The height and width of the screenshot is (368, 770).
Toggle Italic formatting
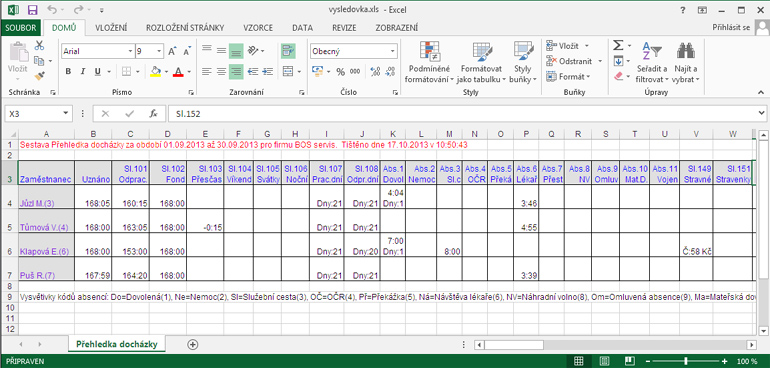point(82,72)
